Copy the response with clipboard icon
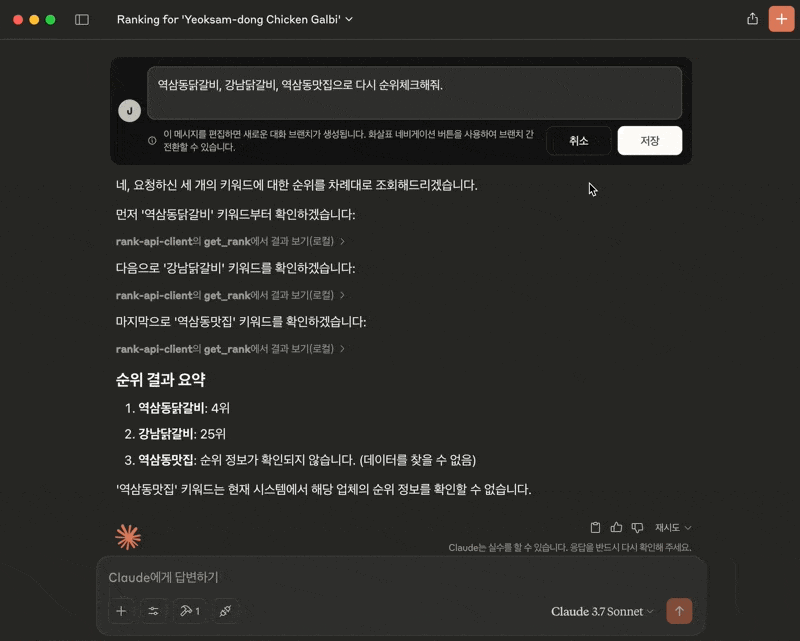800x641 pixels. [x=595, y=527]
